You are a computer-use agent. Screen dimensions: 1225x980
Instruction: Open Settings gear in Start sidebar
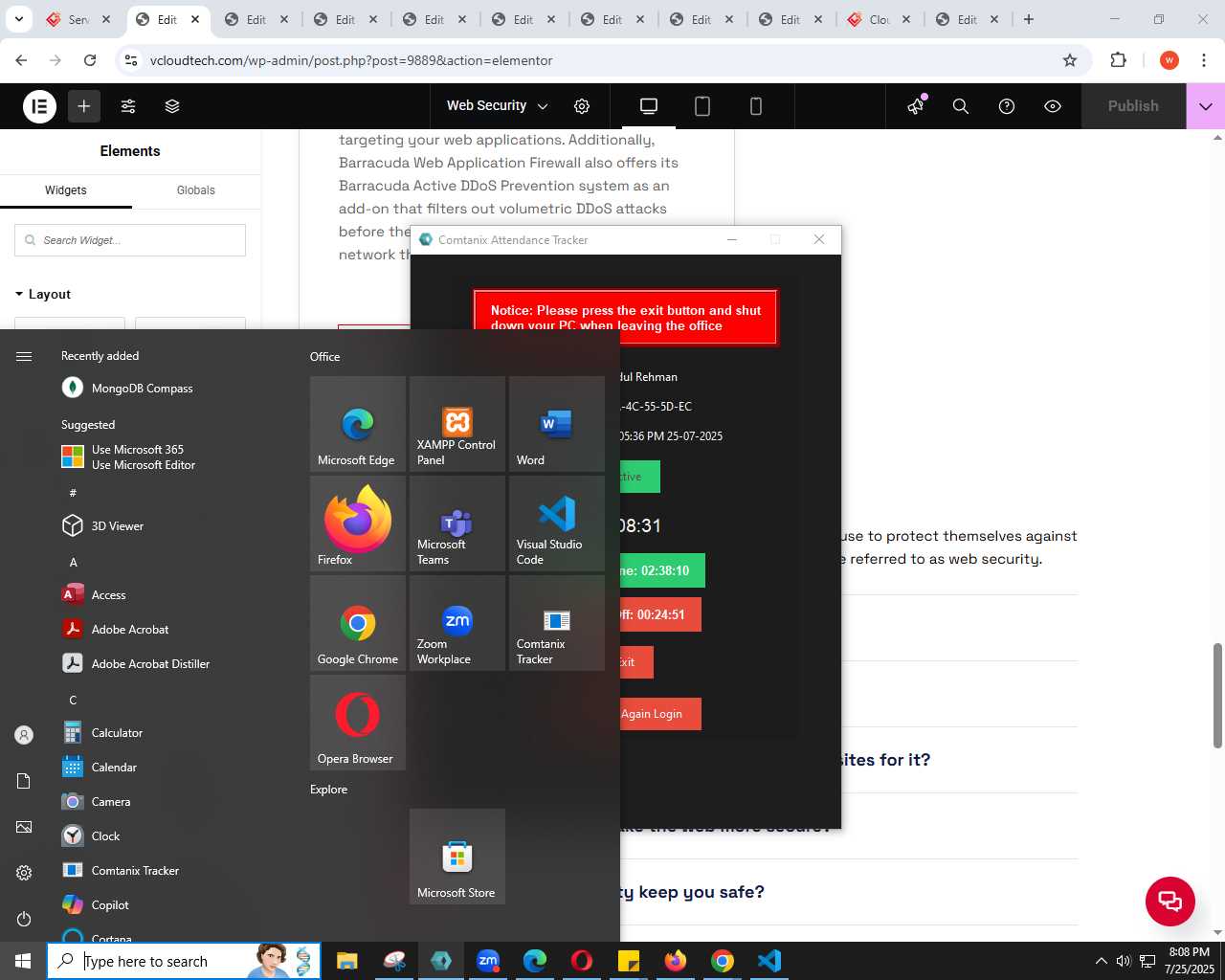pos(24,873)
